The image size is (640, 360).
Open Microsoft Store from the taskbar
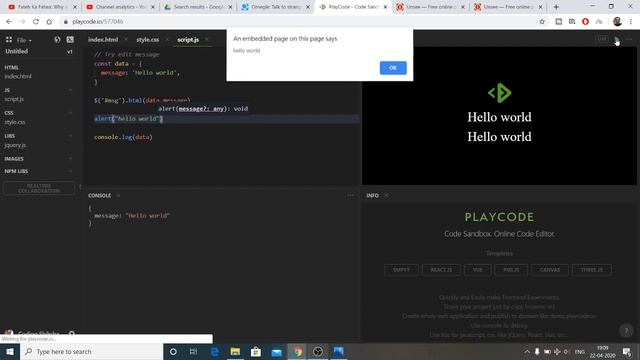(256, 351)
